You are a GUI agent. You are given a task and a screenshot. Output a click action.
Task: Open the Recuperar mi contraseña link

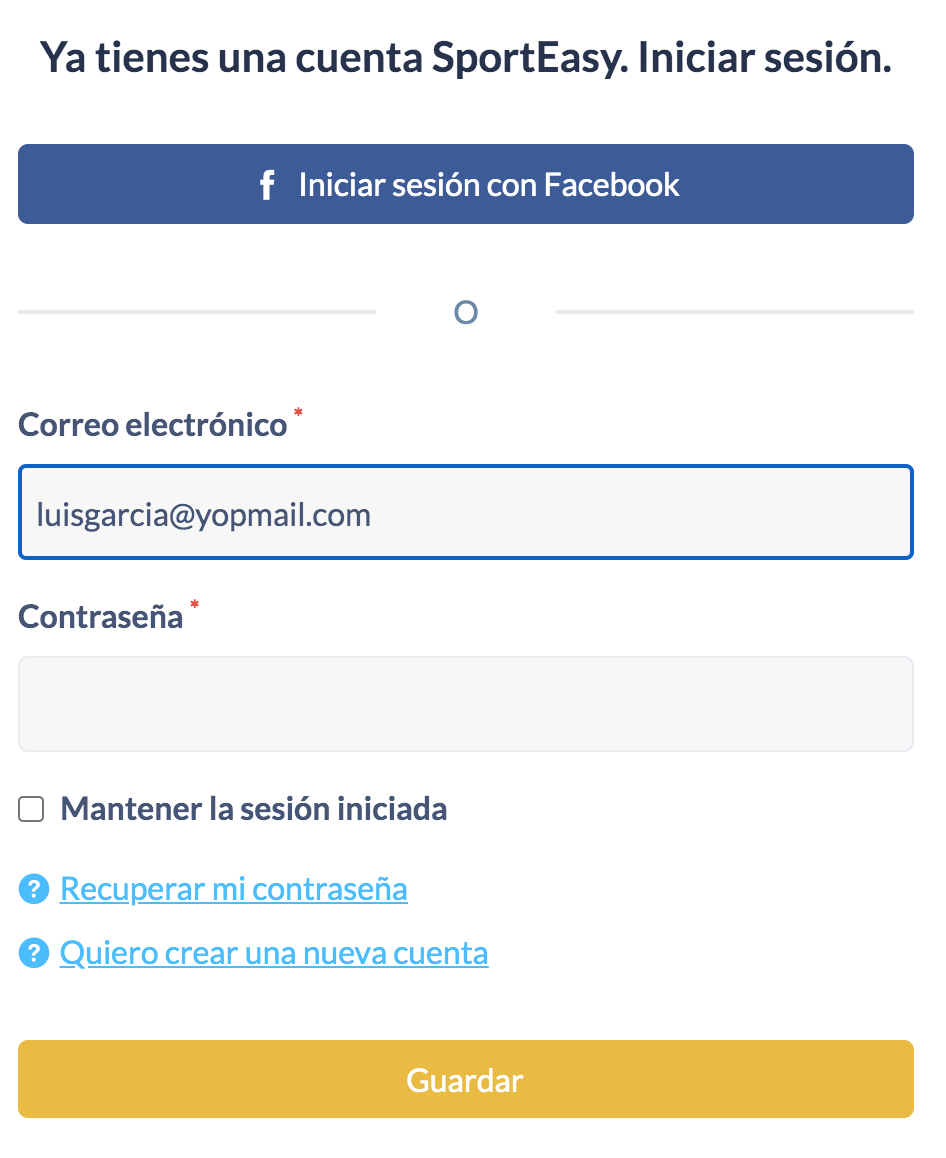point(234,888)
